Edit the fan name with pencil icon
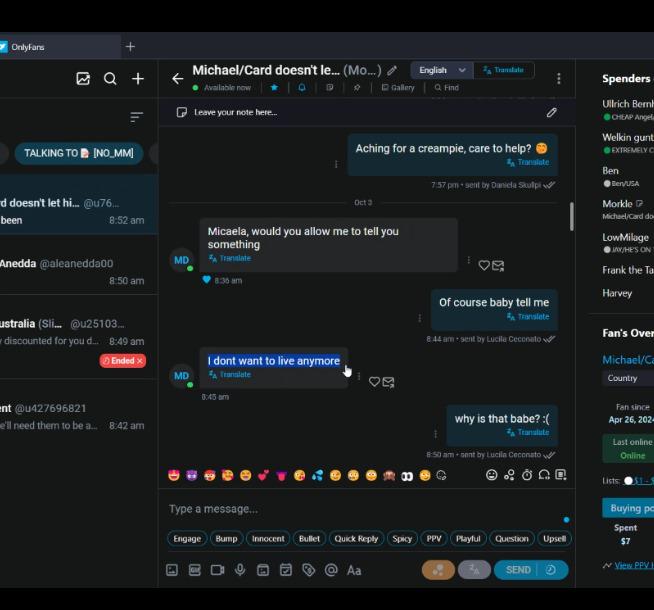The width and height of the screenshot is (654, 610). pos(392,71)
